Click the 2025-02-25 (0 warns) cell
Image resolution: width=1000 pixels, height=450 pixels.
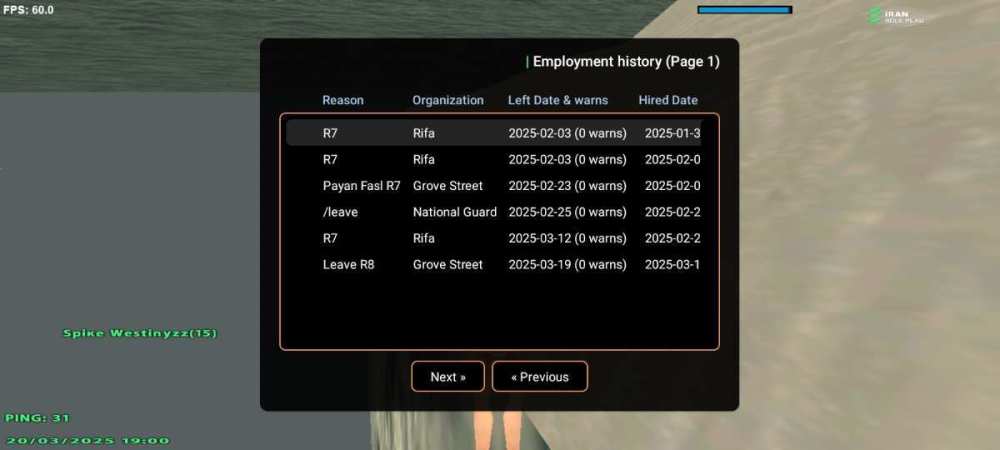pyautogui.click(x=568, y=212)
